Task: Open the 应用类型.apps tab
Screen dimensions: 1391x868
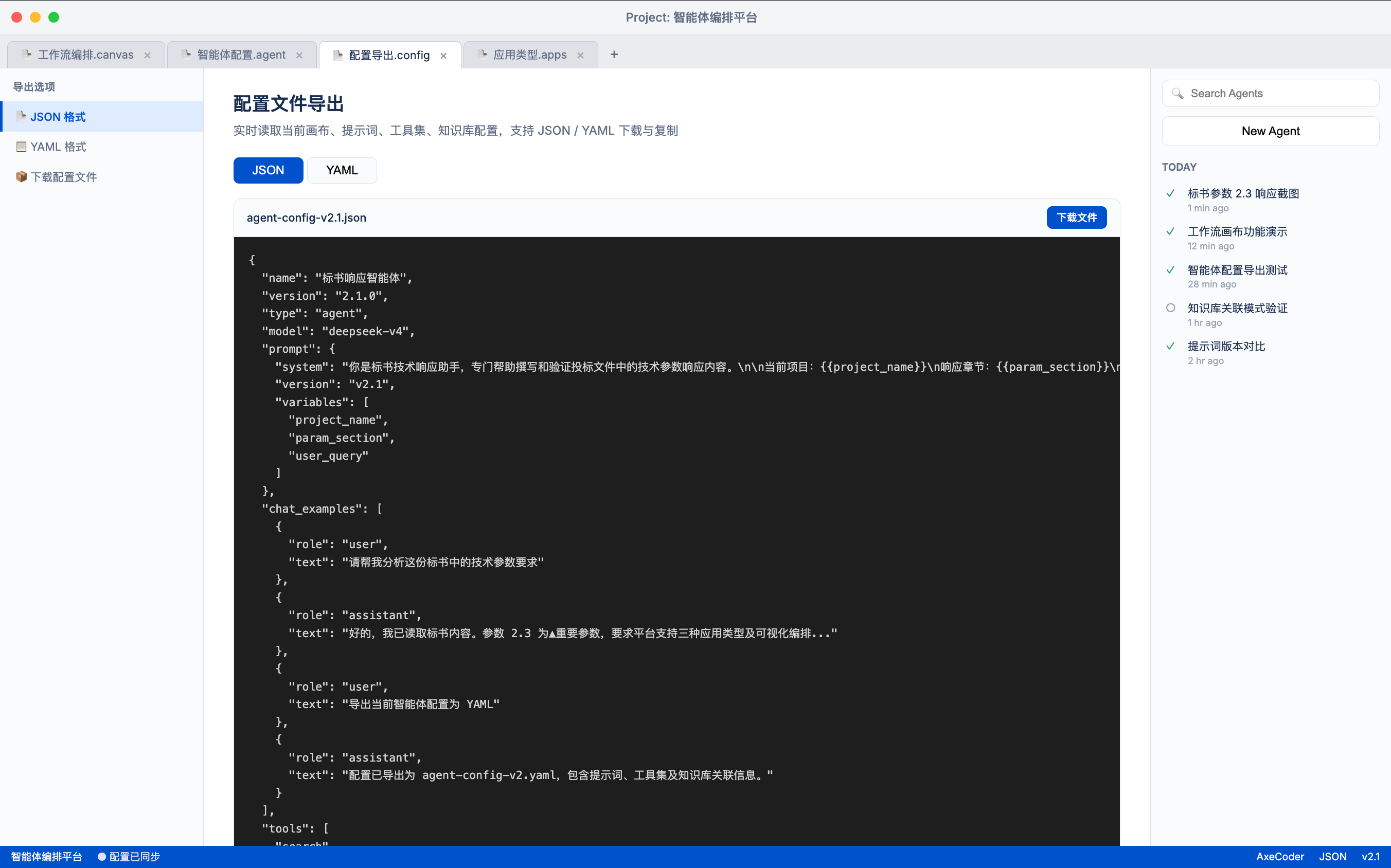Action: click(530, 55)
